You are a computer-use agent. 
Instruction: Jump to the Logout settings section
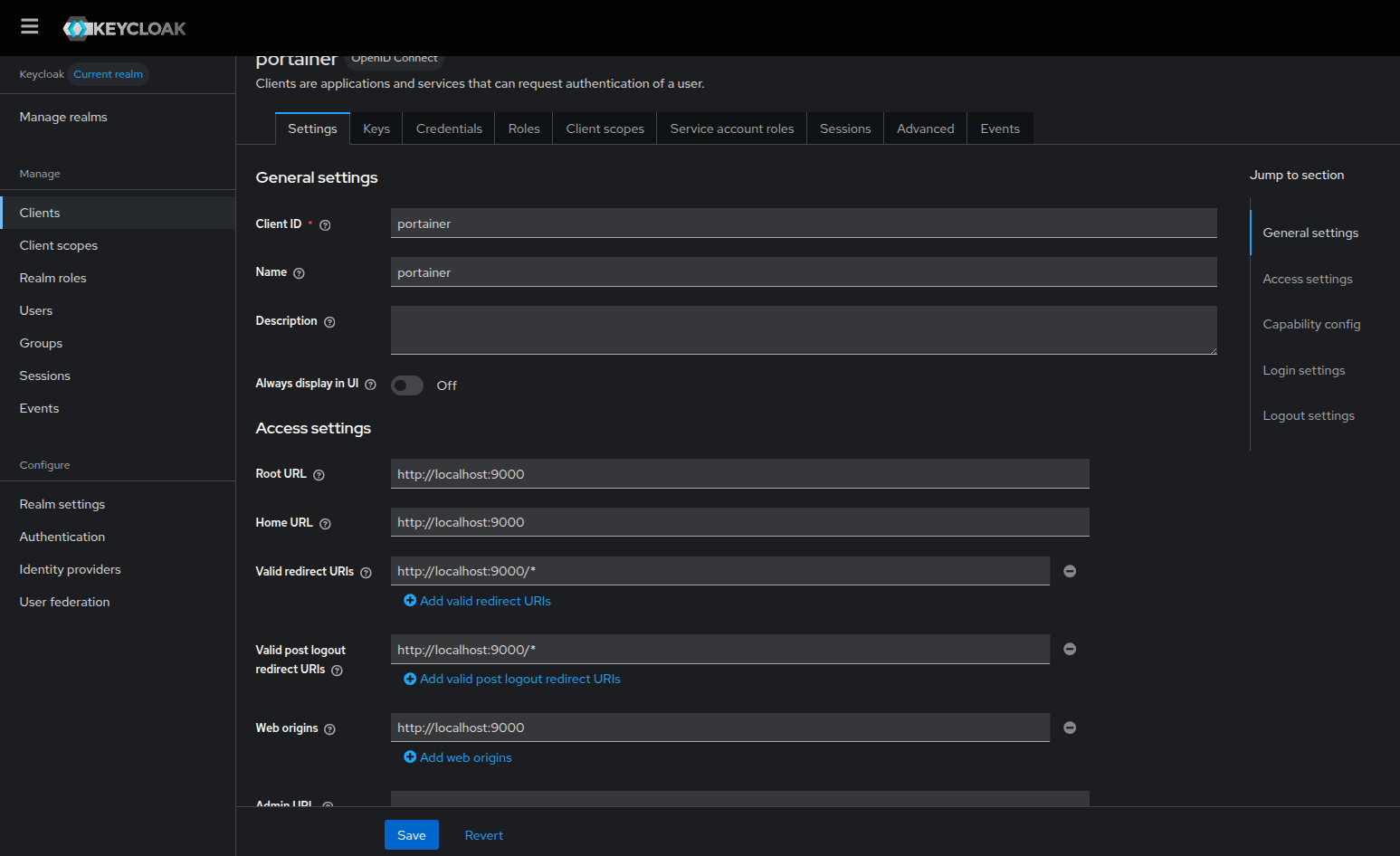(x=1308, y=414)
